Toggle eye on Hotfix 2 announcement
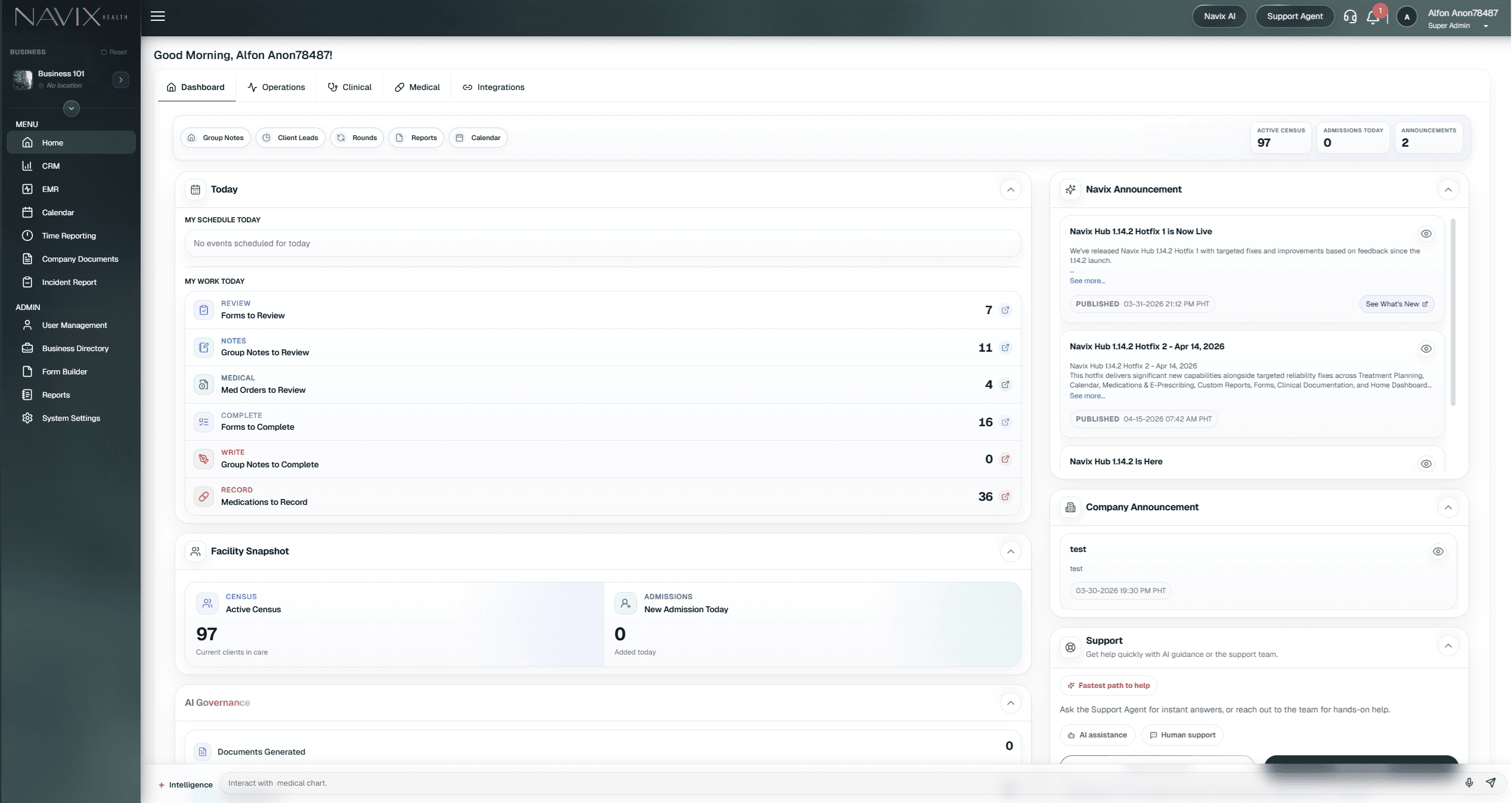The height and width of the screenshot is (803, 1512). [1426, 349]
